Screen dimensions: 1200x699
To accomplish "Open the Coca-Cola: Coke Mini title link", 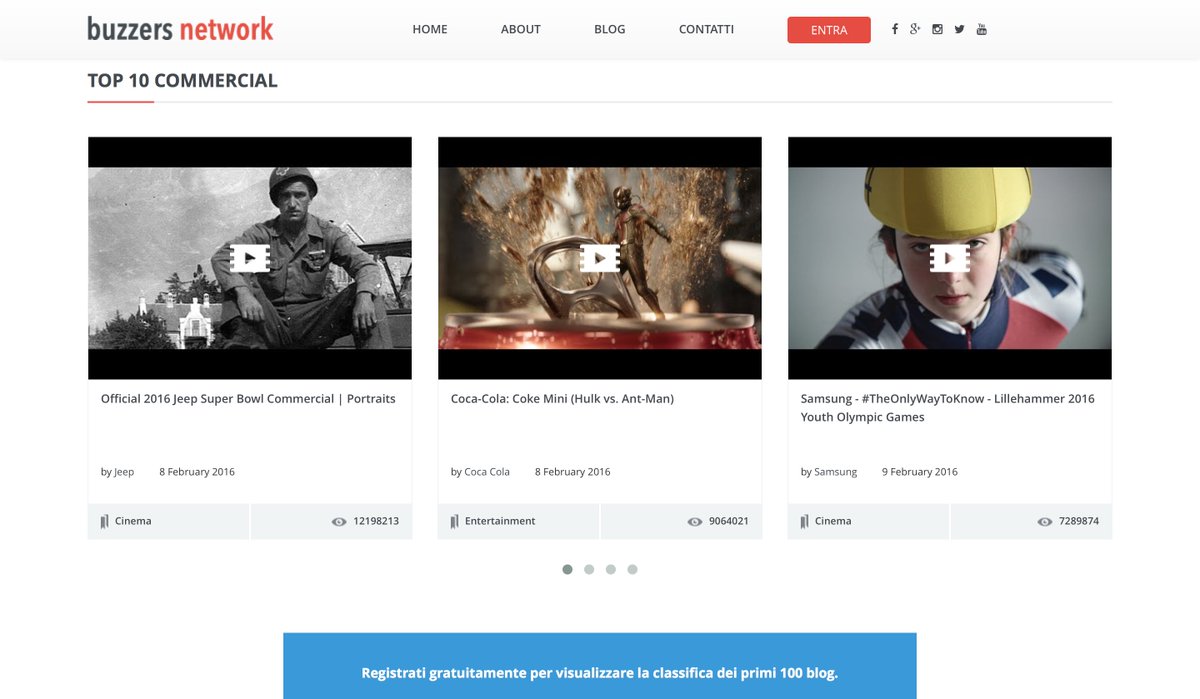I will pos(562,398).
